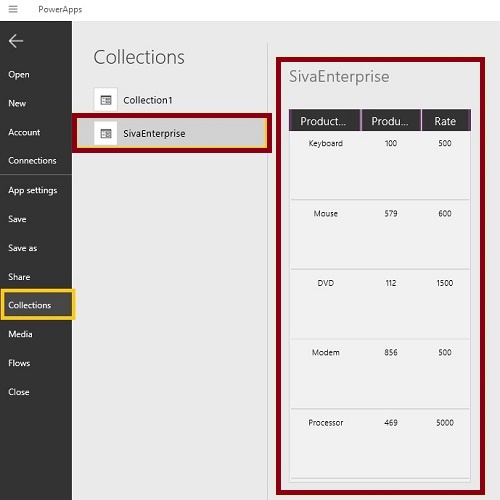This screenshot has height=500, width=500.
Task: Choose Save as option
Action: 23,248
